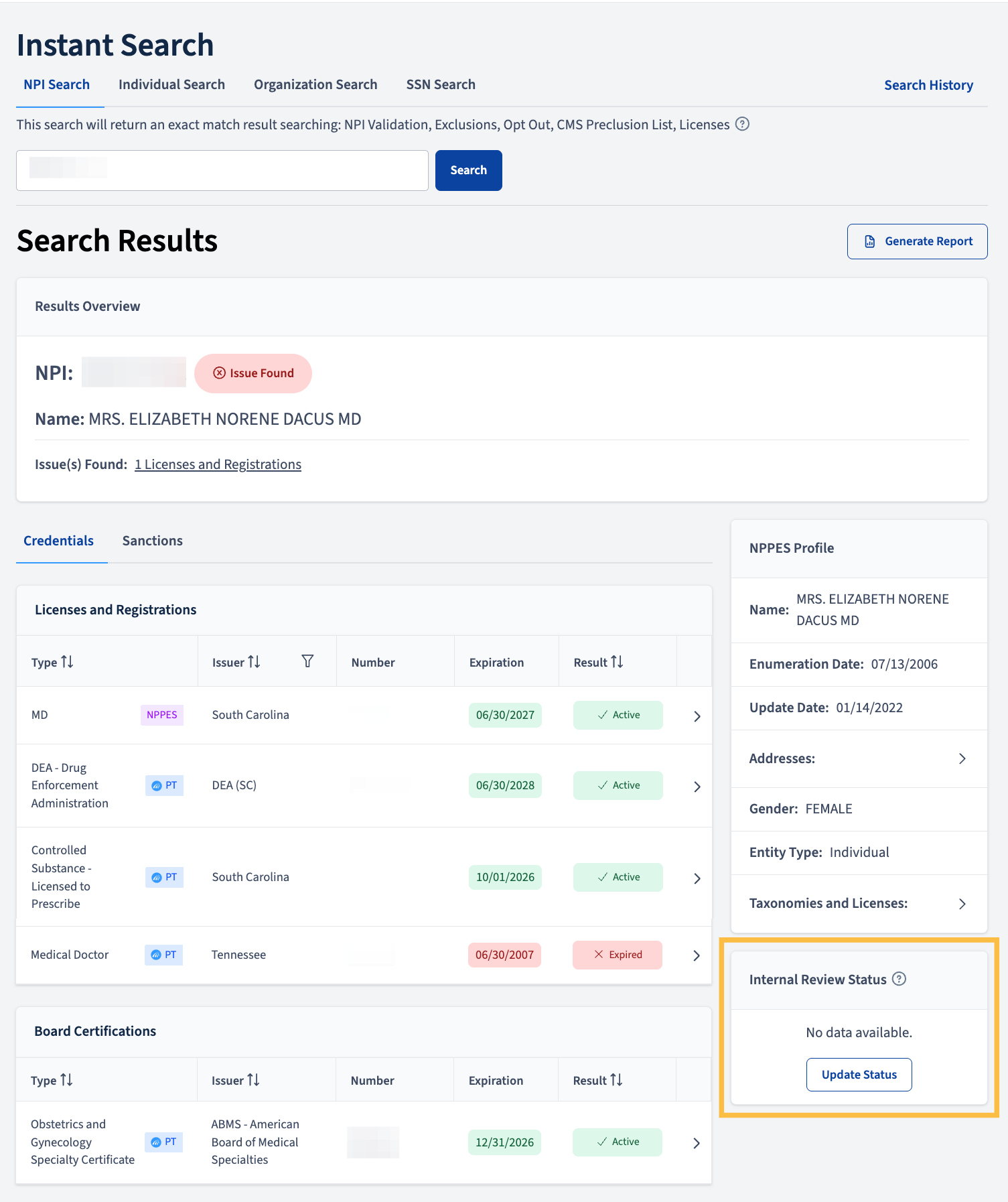Expand the MD South Carolina license row
Image resolution: width=1008 pixels, height=1202 pixels.
pos(697,716)
